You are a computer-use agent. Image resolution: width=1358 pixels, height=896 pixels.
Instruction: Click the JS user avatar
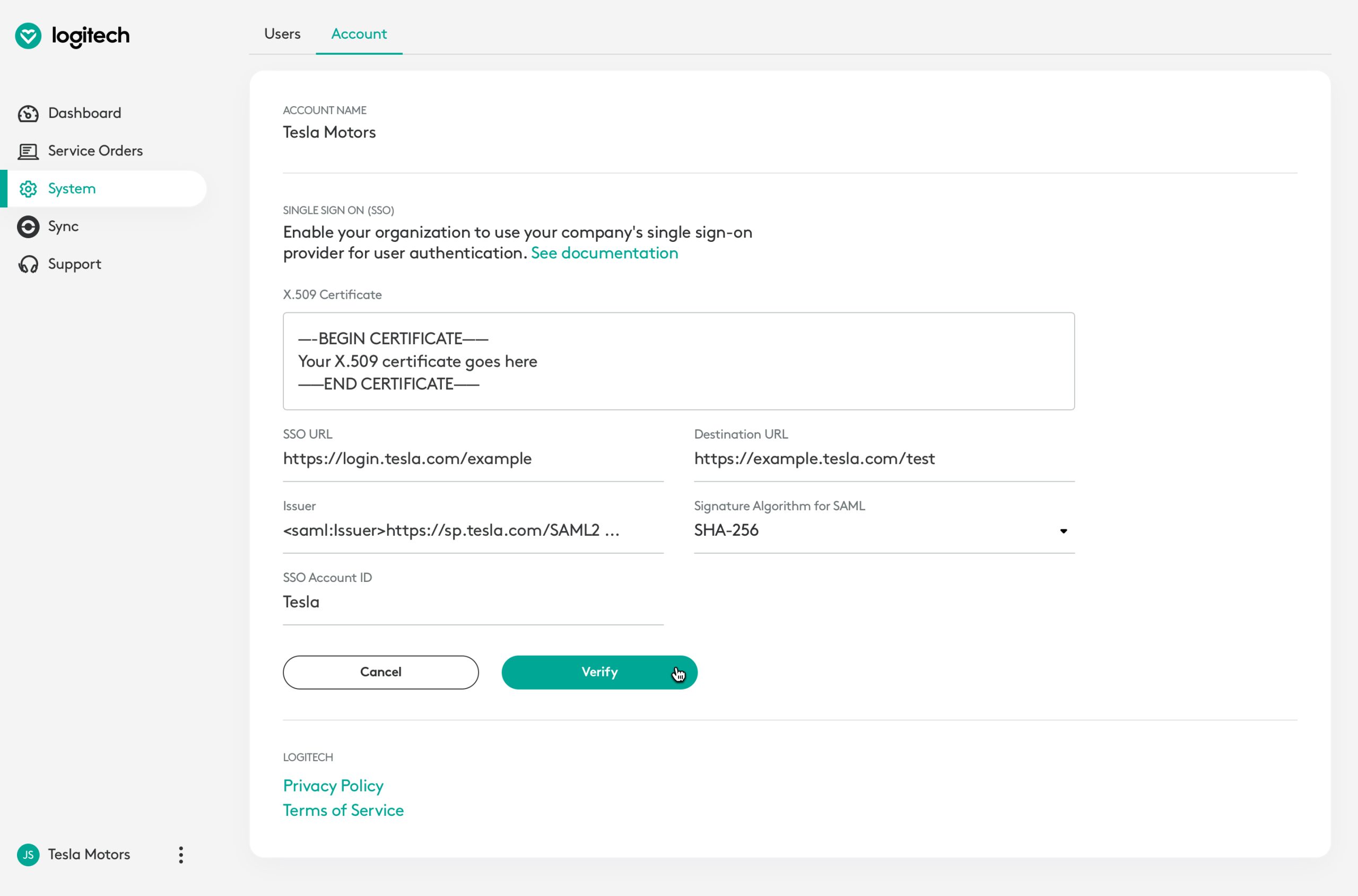tap(28, 855)
